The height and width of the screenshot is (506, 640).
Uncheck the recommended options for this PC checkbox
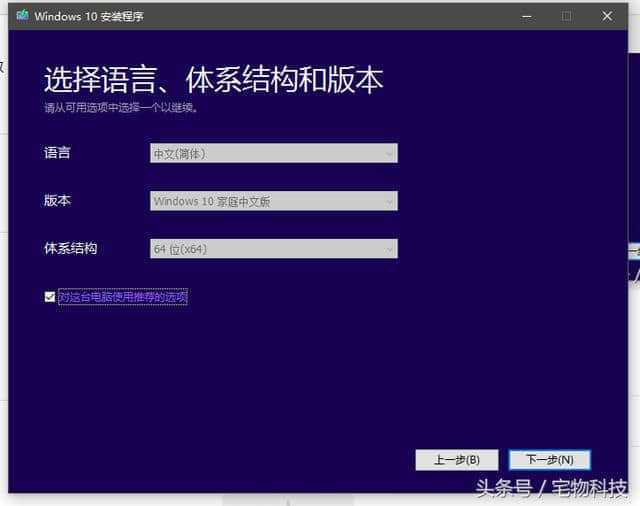[x=50, y=297]
